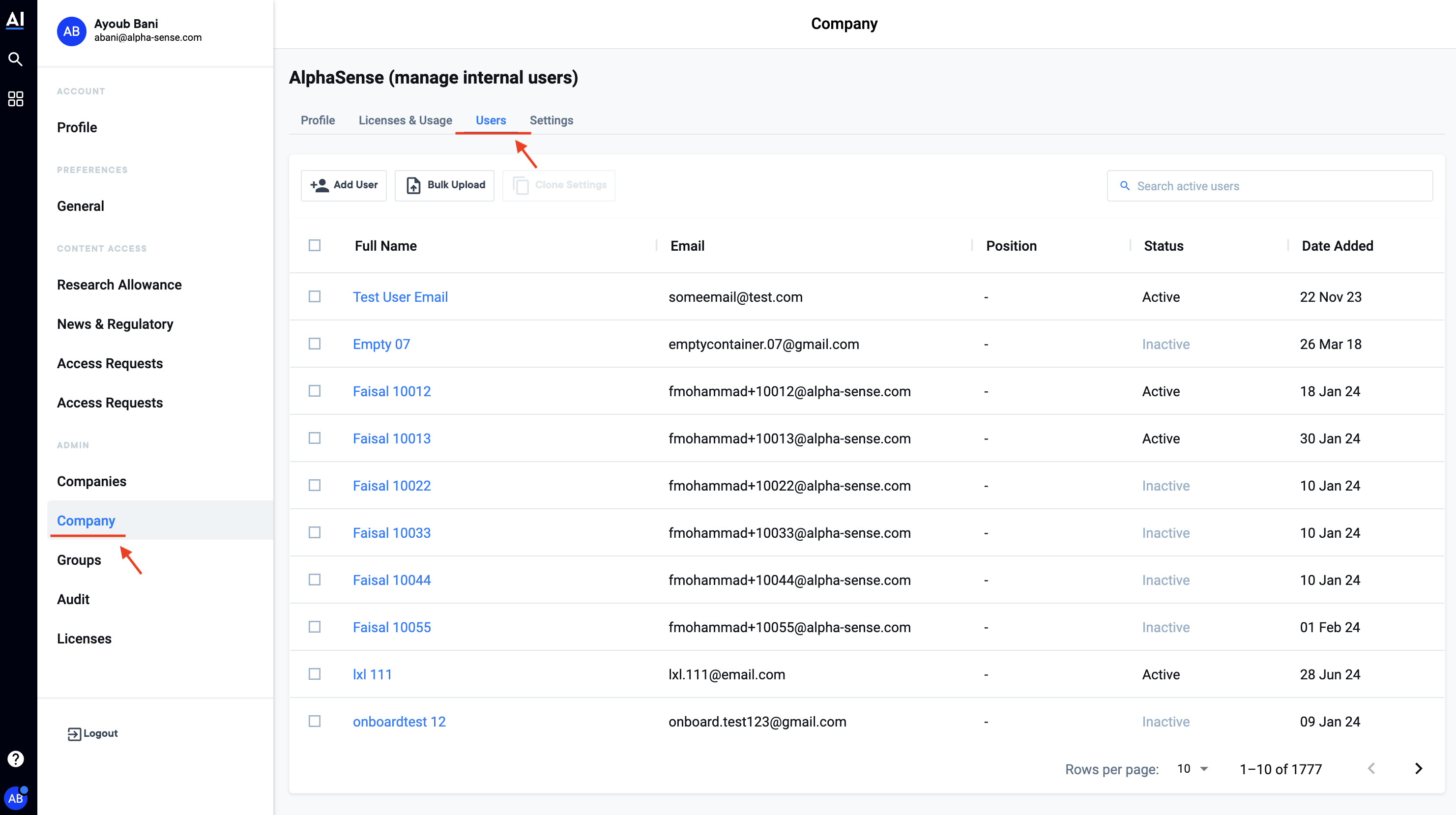
Task: Open News & Regulatory in sidebar
Action: click(x=116, y=324)
